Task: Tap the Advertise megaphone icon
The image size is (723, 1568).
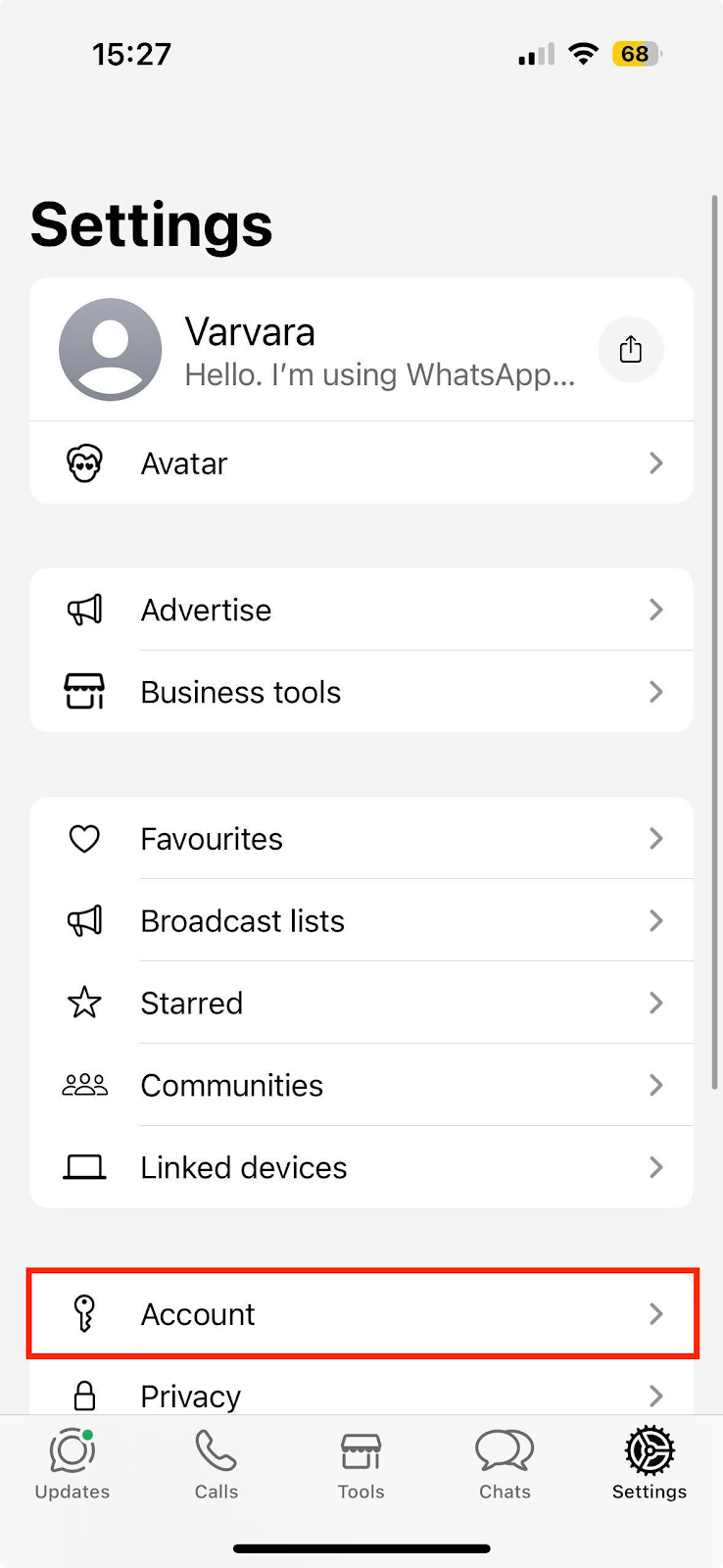Action: [x=85, y=610]
